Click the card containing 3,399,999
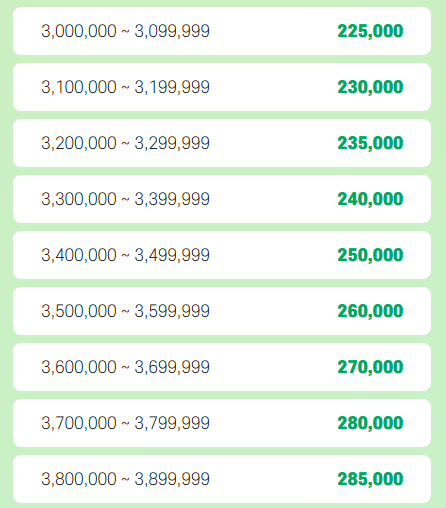 [222, 199]
